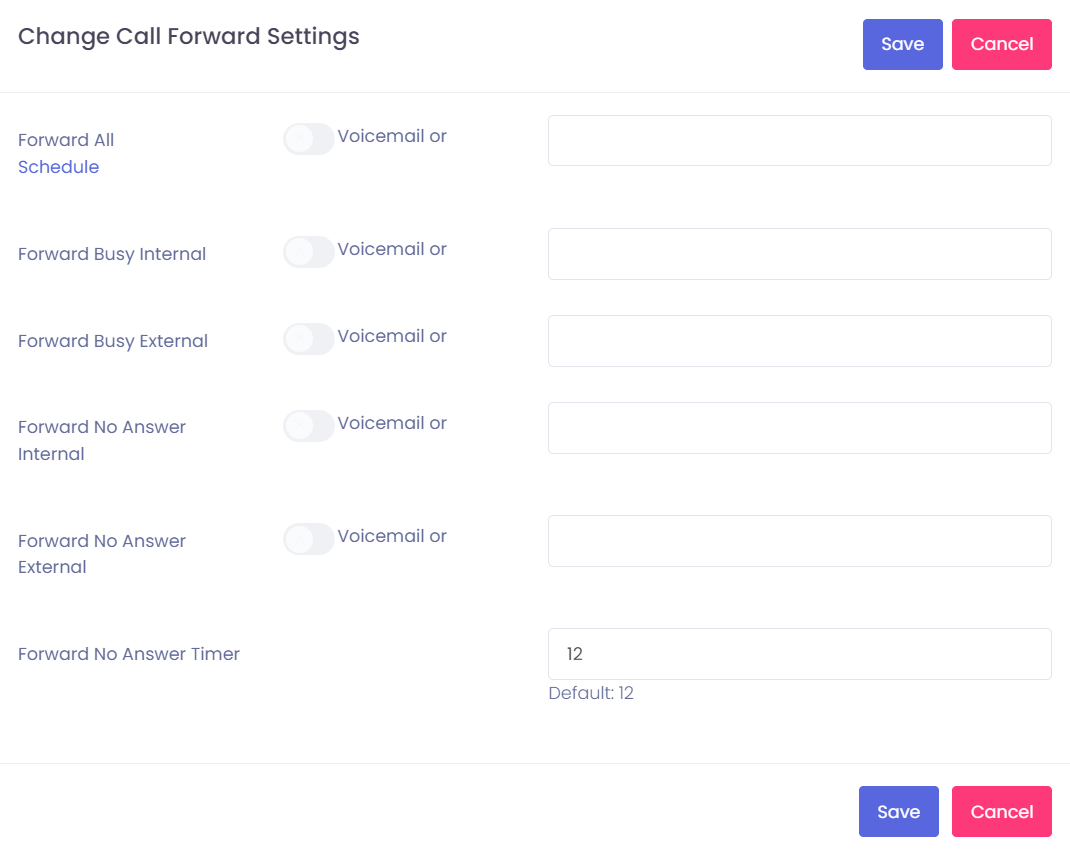Click the top Save button
Viewport: 1070px width, 855px height.
click(x=902, y=44)
